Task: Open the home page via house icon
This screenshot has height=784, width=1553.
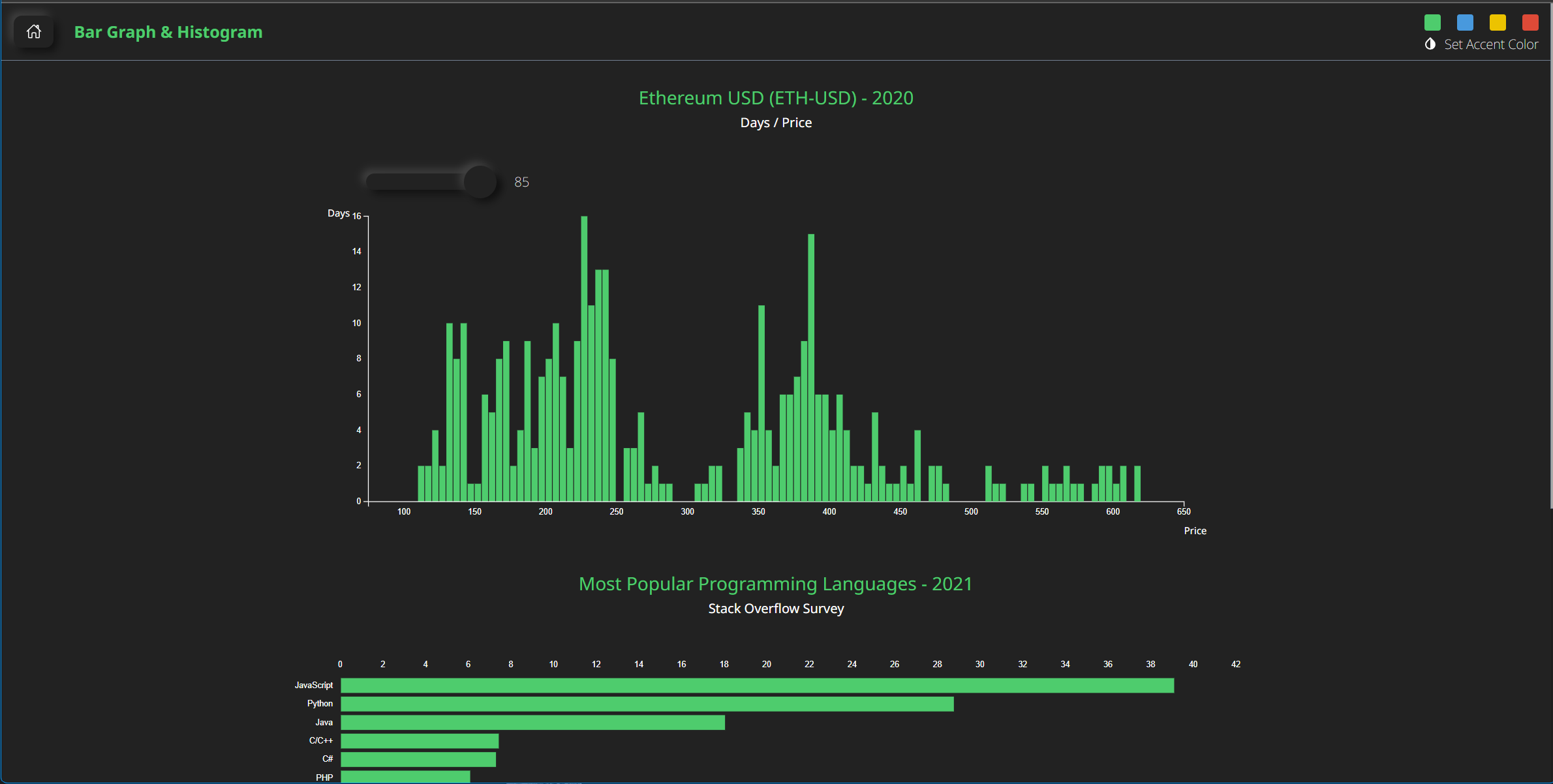Action: click(x=34, y=31)
